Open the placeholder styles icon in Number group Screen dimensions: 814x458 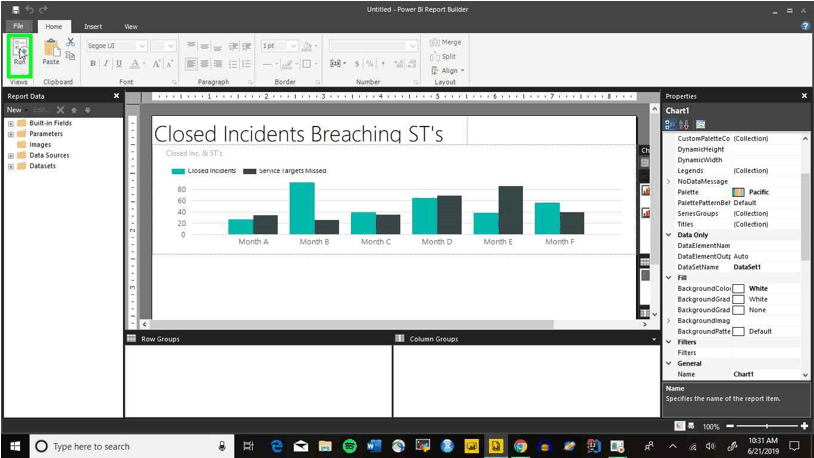338,64
